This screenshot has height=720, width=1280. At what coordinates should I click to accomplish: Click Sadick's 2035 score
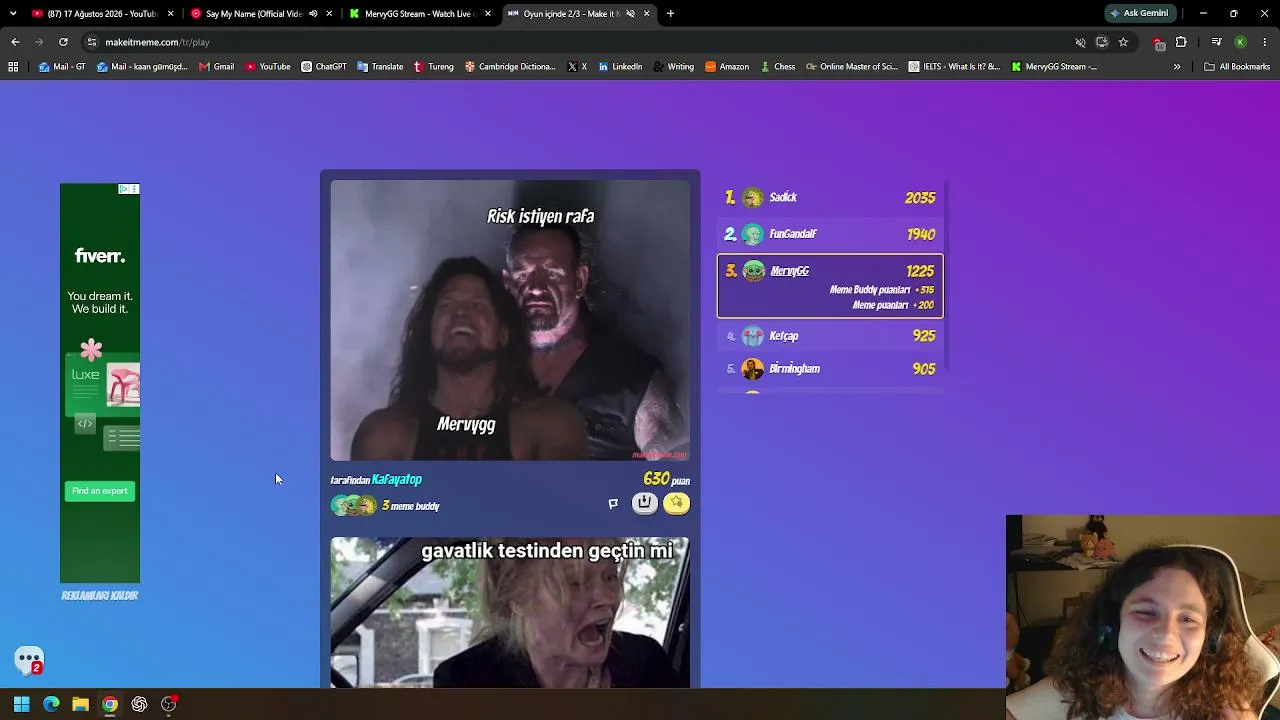(920, 198)
